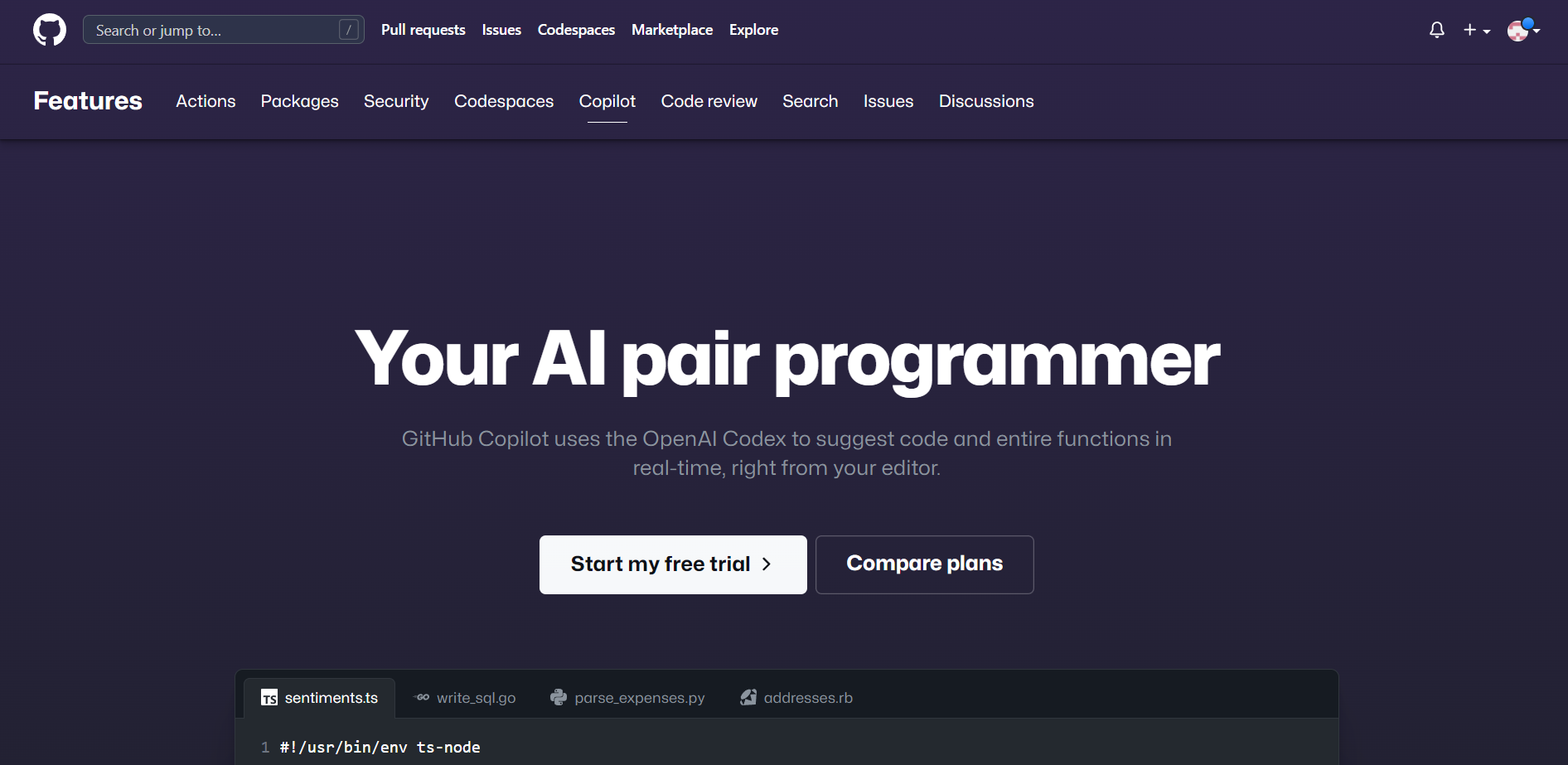The width and height of the screenshot is (1568, 765).
Task: Select the Security feature tab
Action: coord(396,101)
